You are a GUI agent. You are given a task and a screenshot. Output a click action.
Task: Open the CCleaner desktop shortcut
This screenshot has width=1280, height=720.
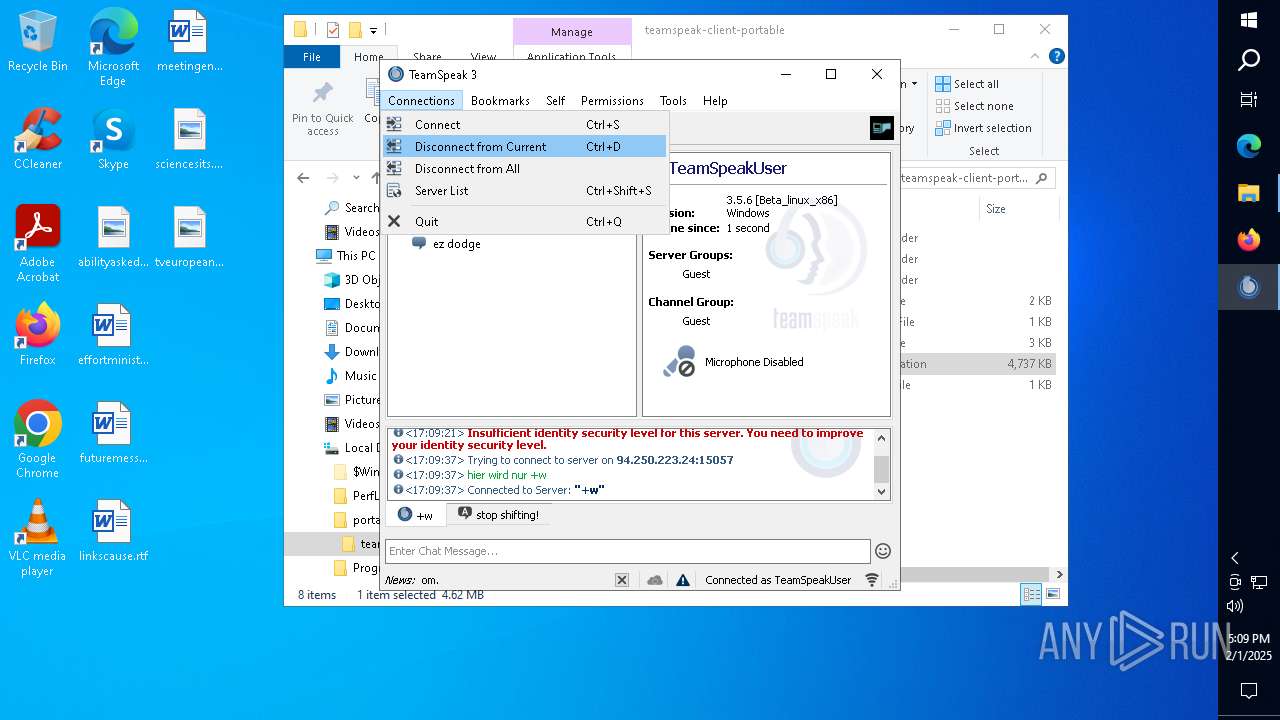click(38, 139)
